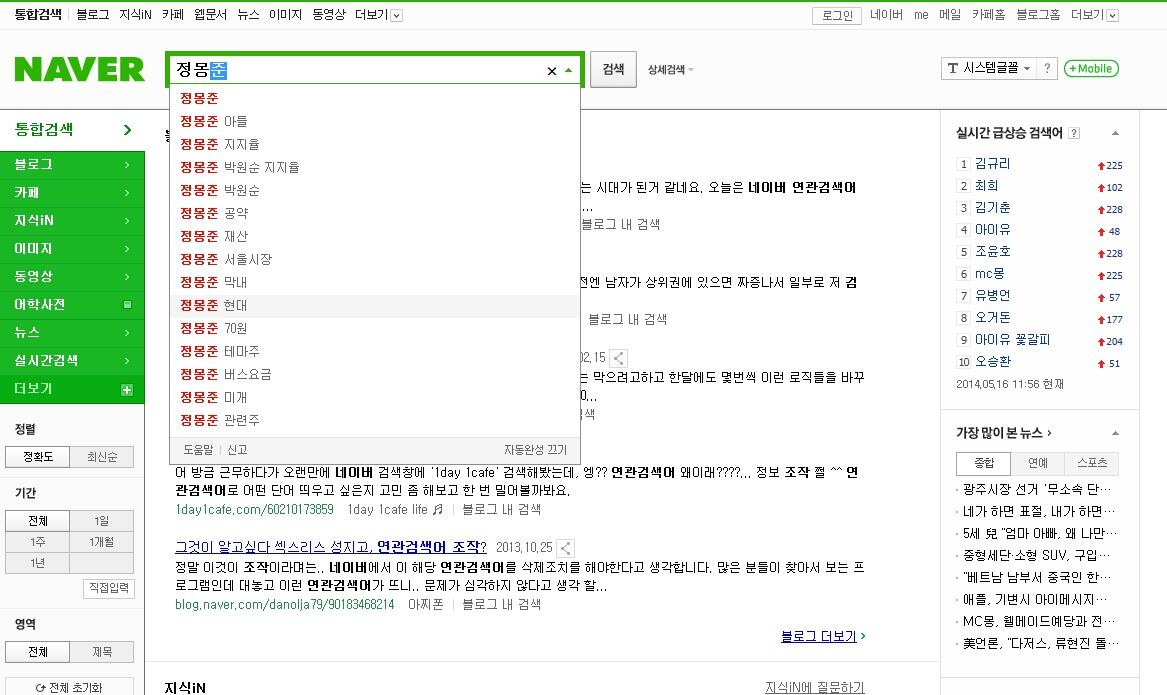Set period filter to 1주
The height and width of the screenshot is (695, 1167).
point(38,542)
